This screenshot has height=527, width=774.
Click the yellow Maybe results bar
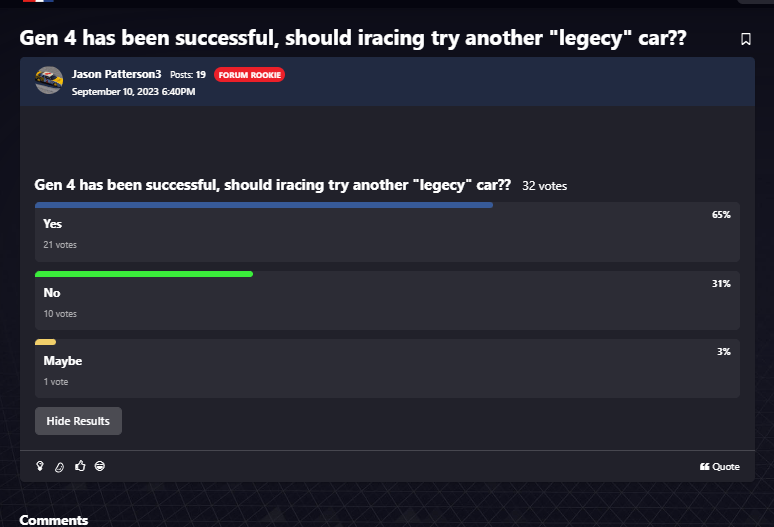[x=45, y=342]
